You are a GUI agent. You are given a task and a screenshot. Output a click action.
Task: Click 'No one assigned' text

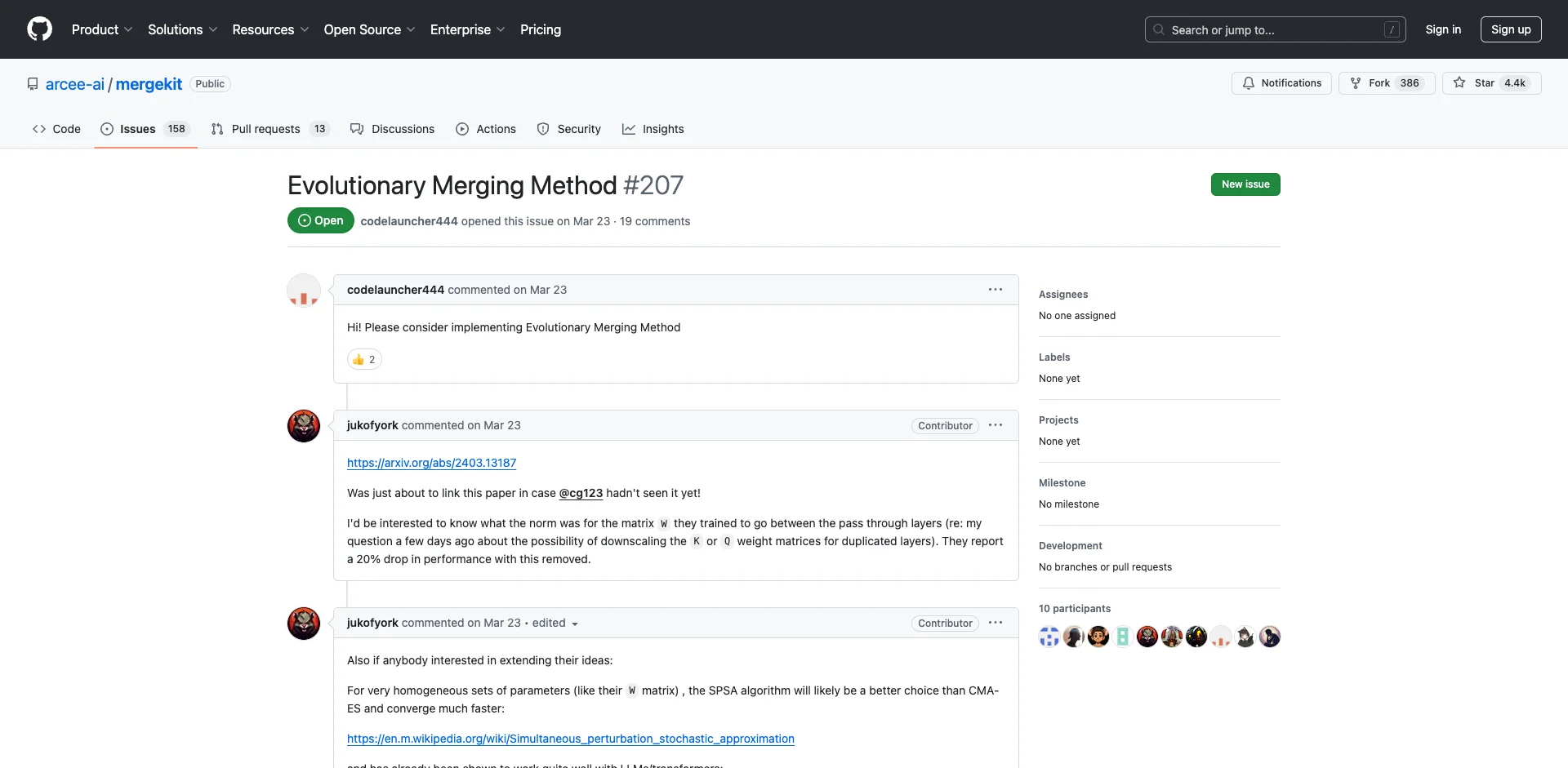click(1077, 316)
